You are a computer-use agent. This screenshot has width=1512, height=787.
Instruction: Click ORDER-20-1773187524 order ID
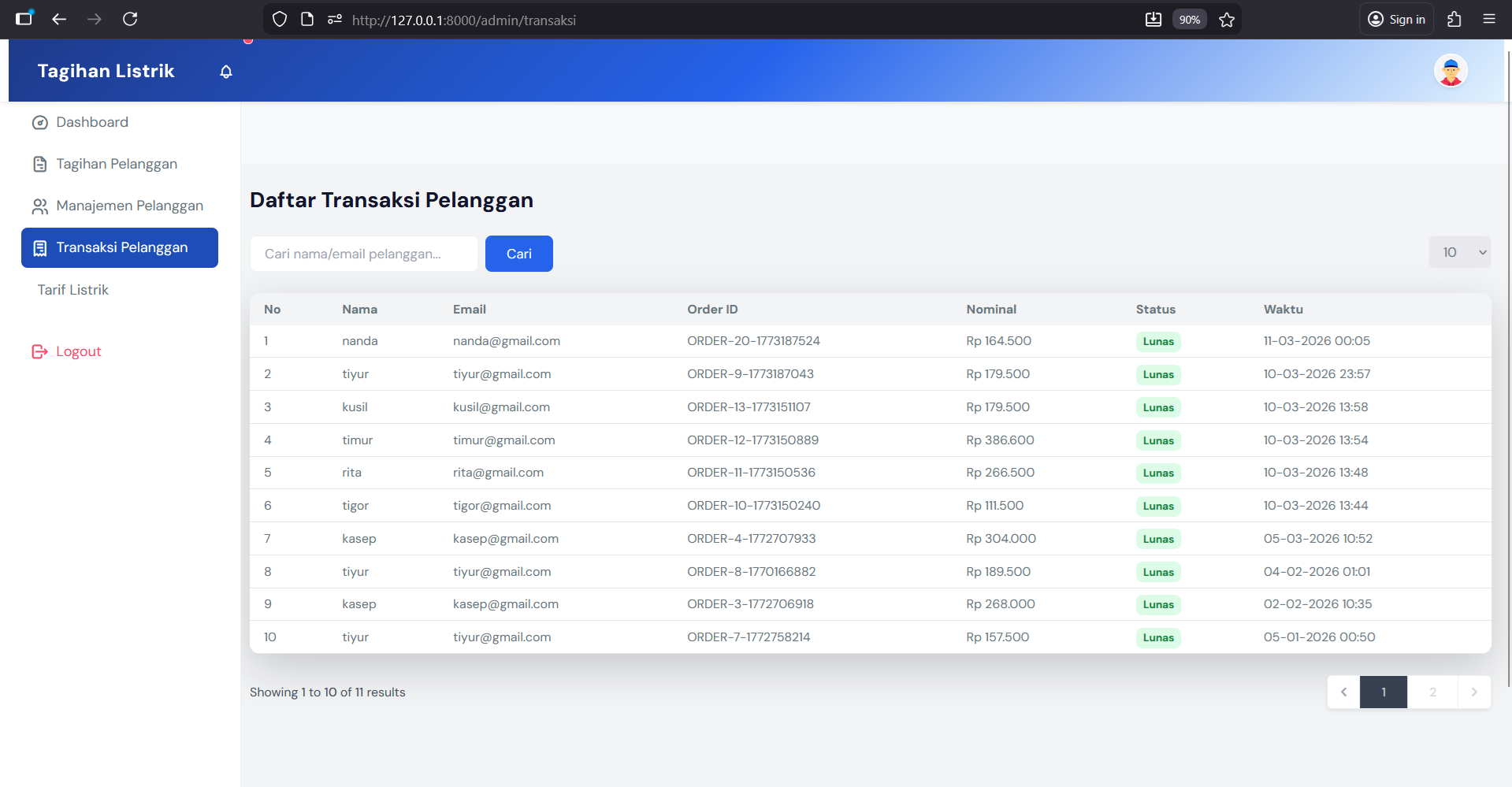click(x=753, y=341)
